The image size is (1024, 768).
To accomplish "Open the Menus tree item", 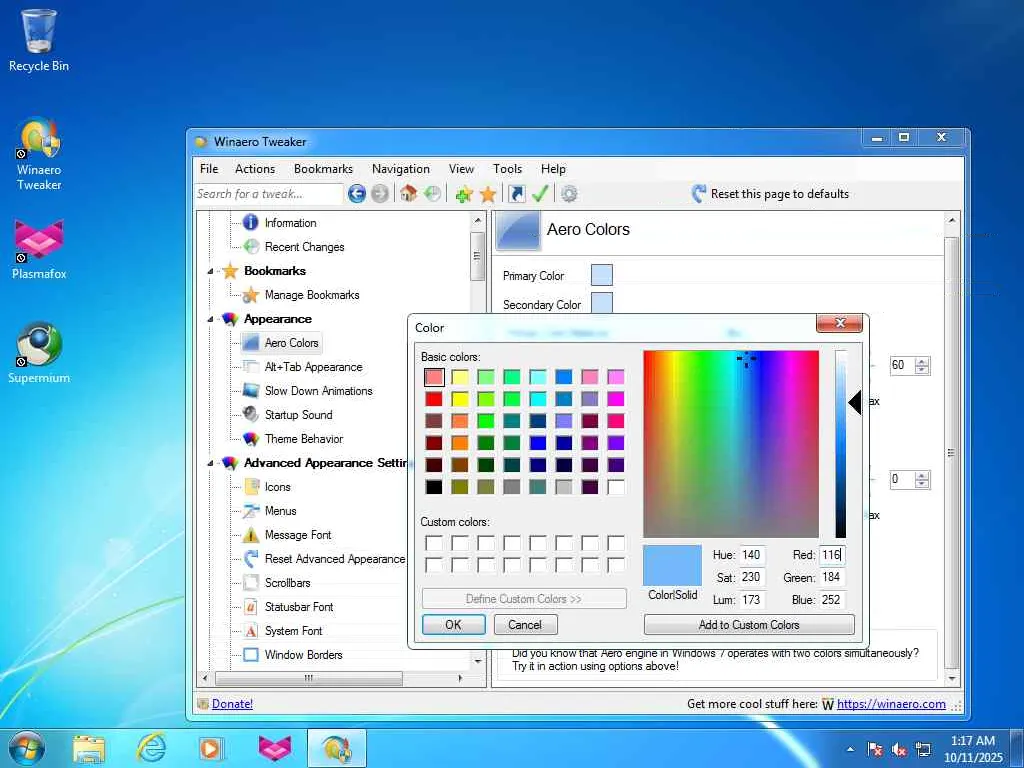I will tap(280, 511).
